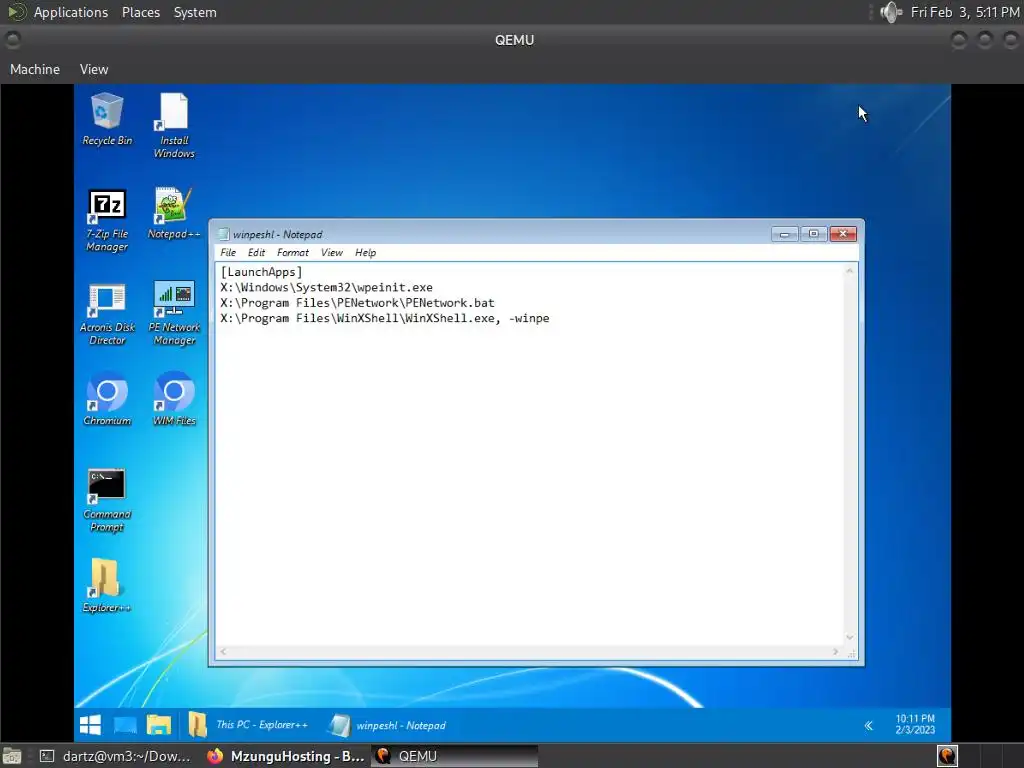Select the QEMU panel button
The width and height of the screenshot is (1024, 768).
(455, 756)
